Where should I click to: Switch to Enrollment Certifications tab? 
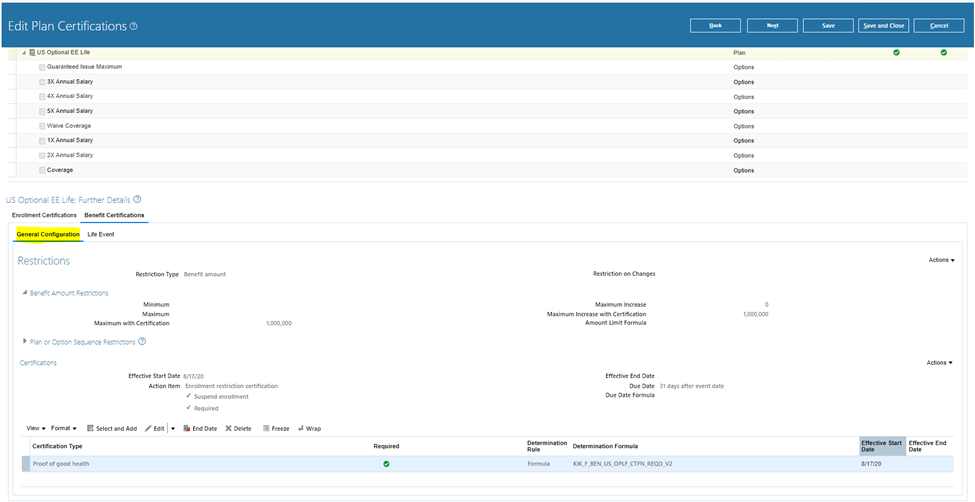pyautogui.click(x=44, y=215)
